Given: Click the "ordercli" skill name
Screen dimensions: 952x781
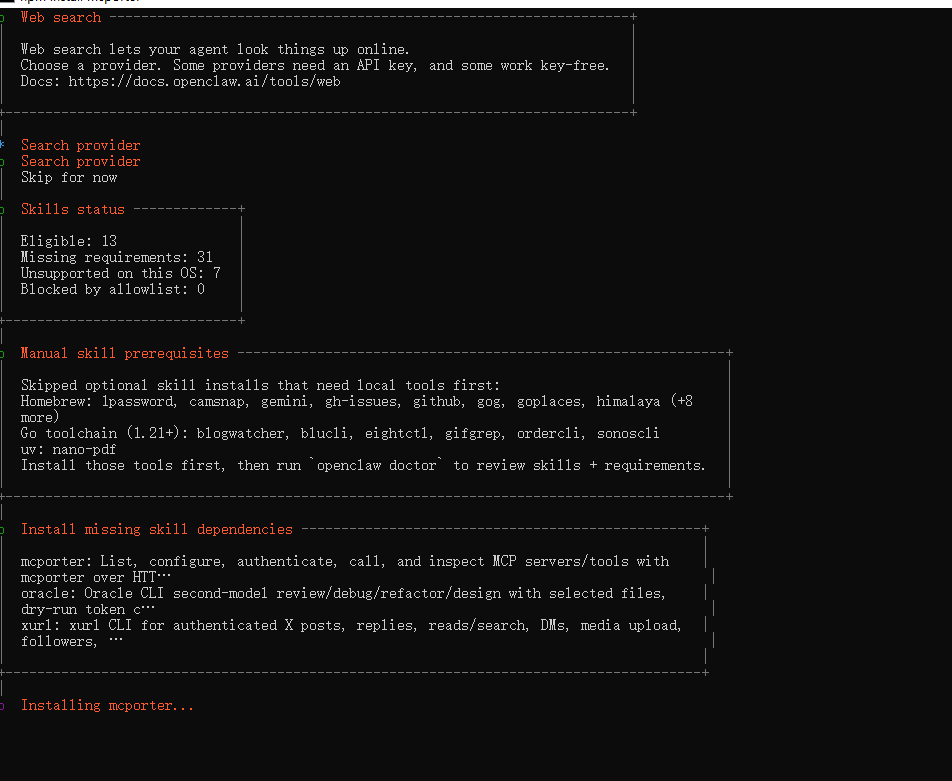Looking at the screenshot, I should click(x=551, y=434).
